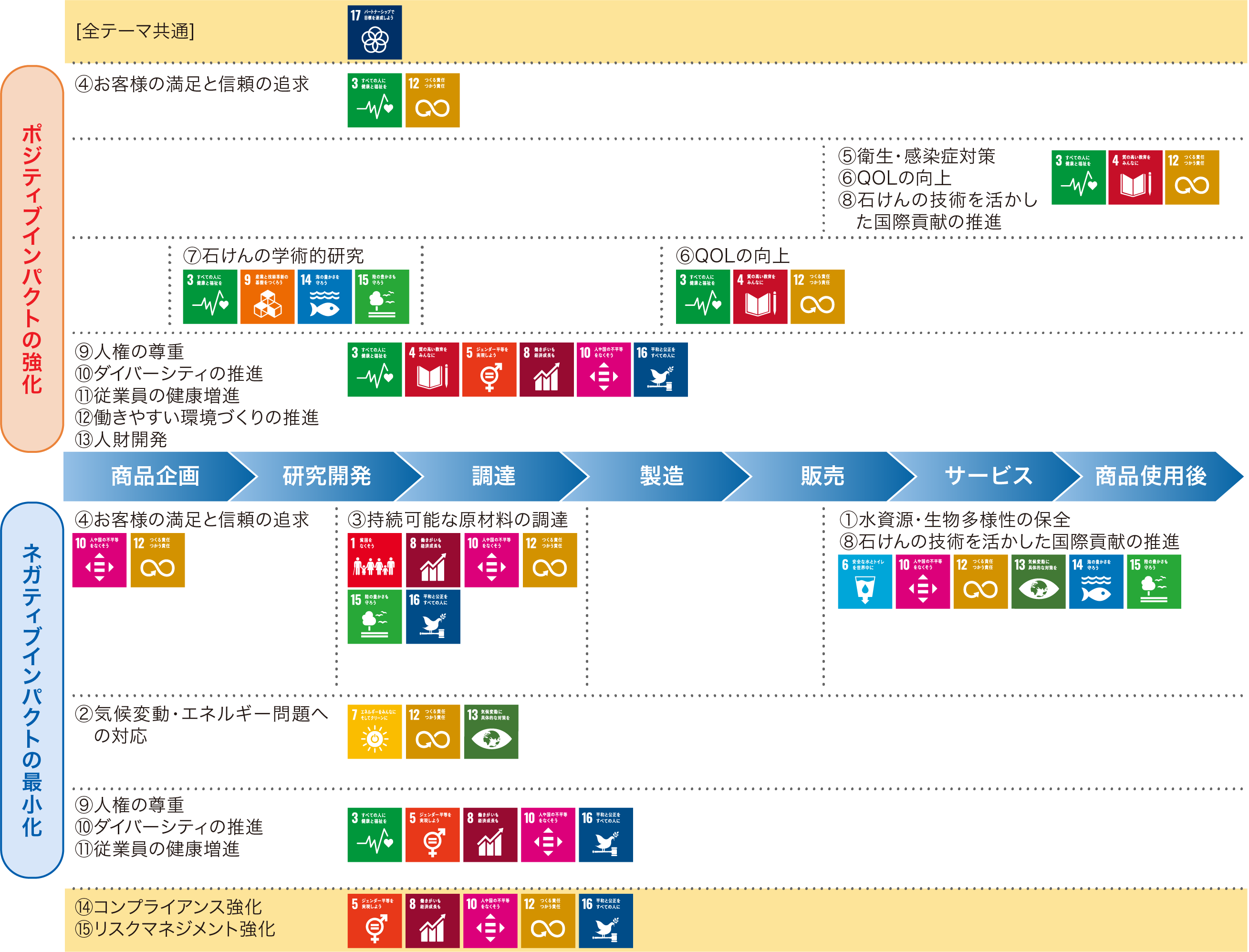Viewport: 1249px width, 952px height.
Task: Click the ポジティブインパクトの強化 side label
Action: [32, 259]
